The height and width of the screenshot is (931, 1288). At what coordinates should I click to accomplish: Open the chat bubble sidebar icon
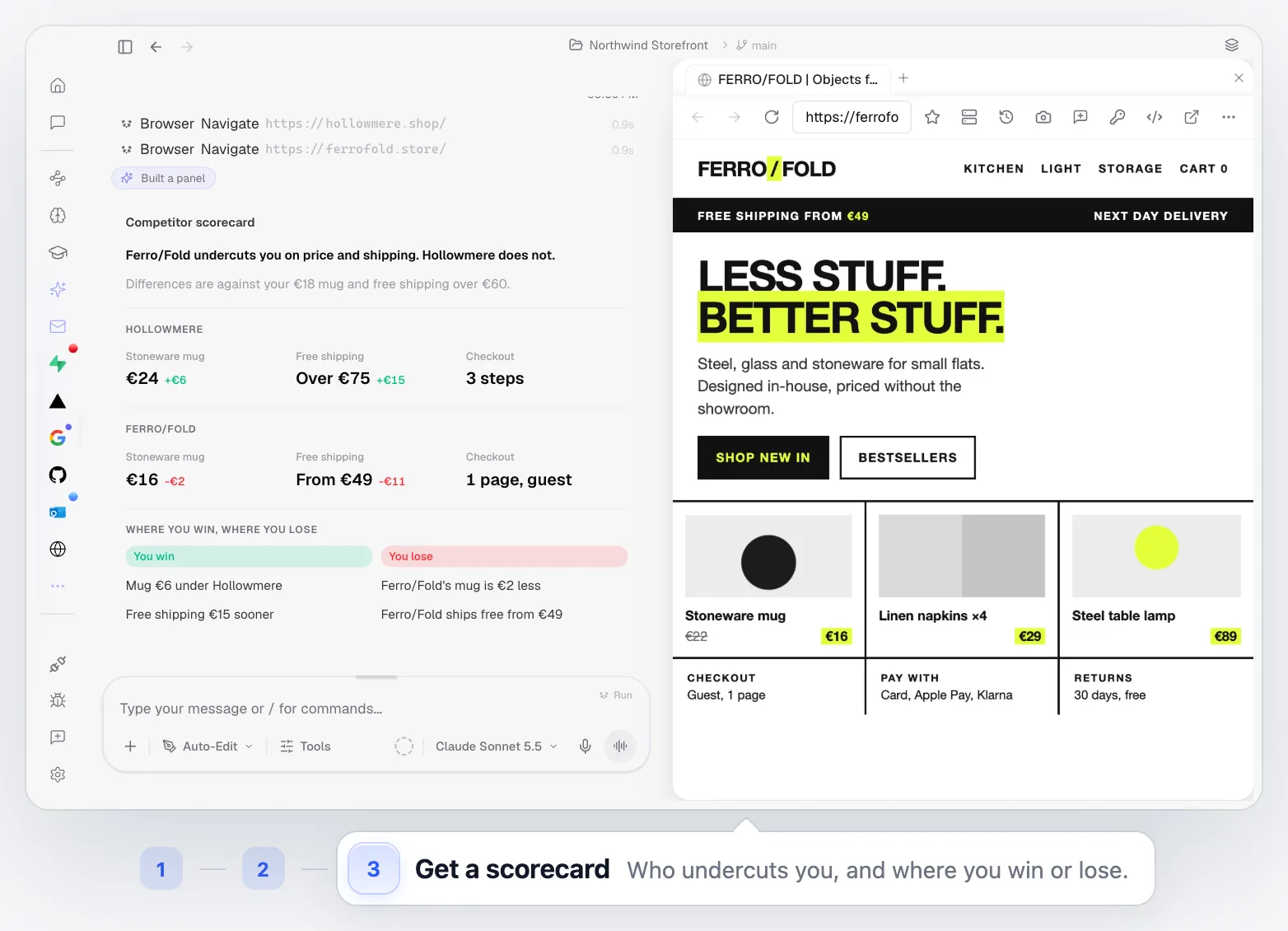[58, 123]
